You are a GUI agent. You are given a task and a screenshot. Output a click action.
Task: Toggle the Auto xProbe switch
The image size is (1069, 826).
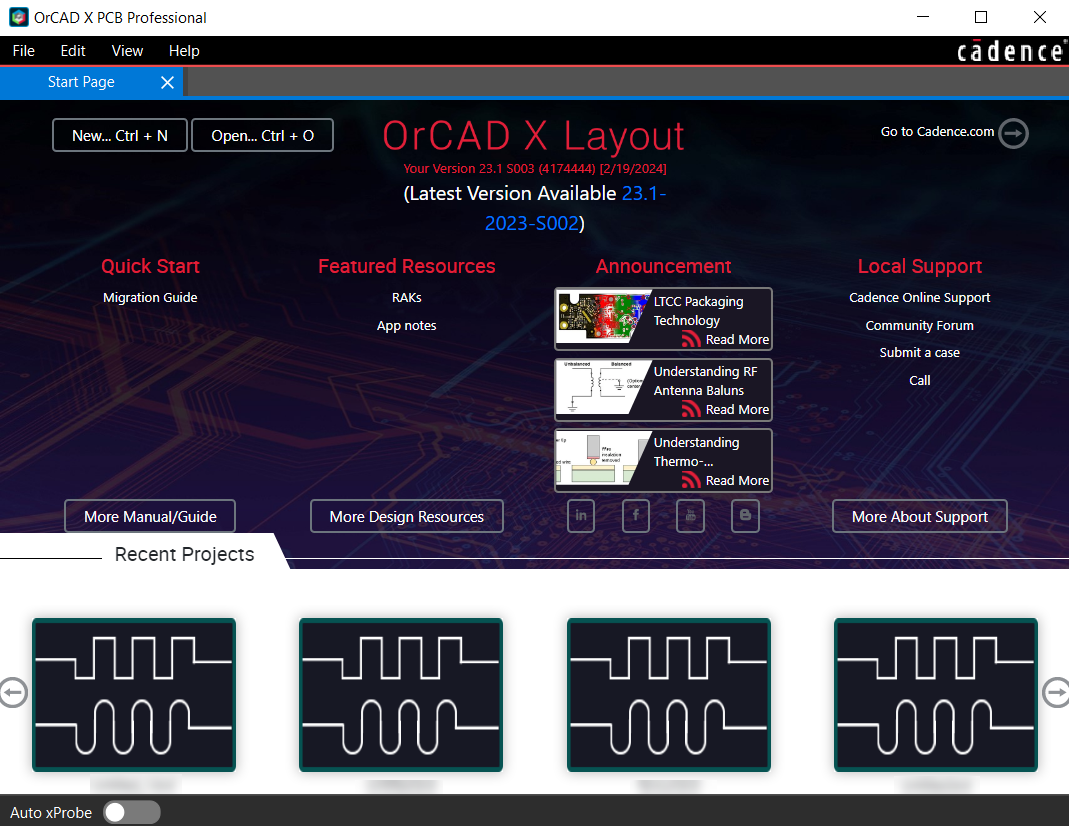[132, 812]
